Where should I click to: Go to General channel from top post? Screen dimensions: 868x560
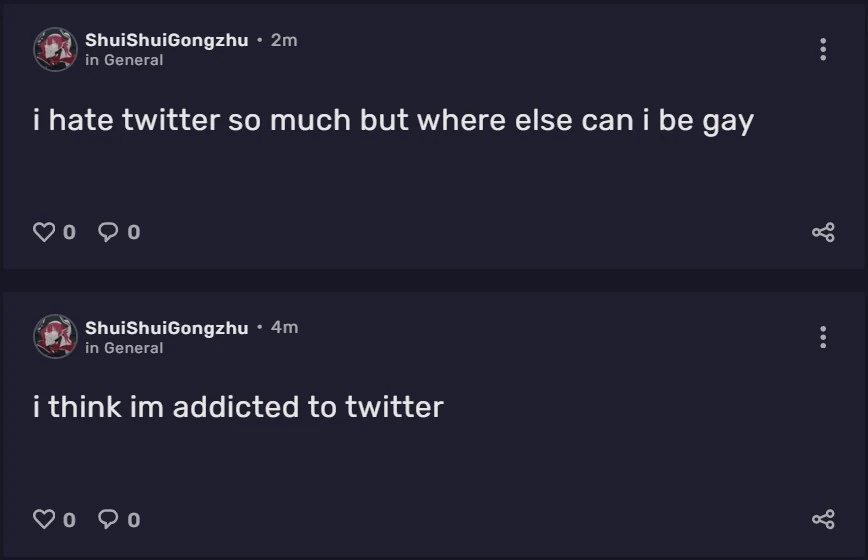pos(133,60)
